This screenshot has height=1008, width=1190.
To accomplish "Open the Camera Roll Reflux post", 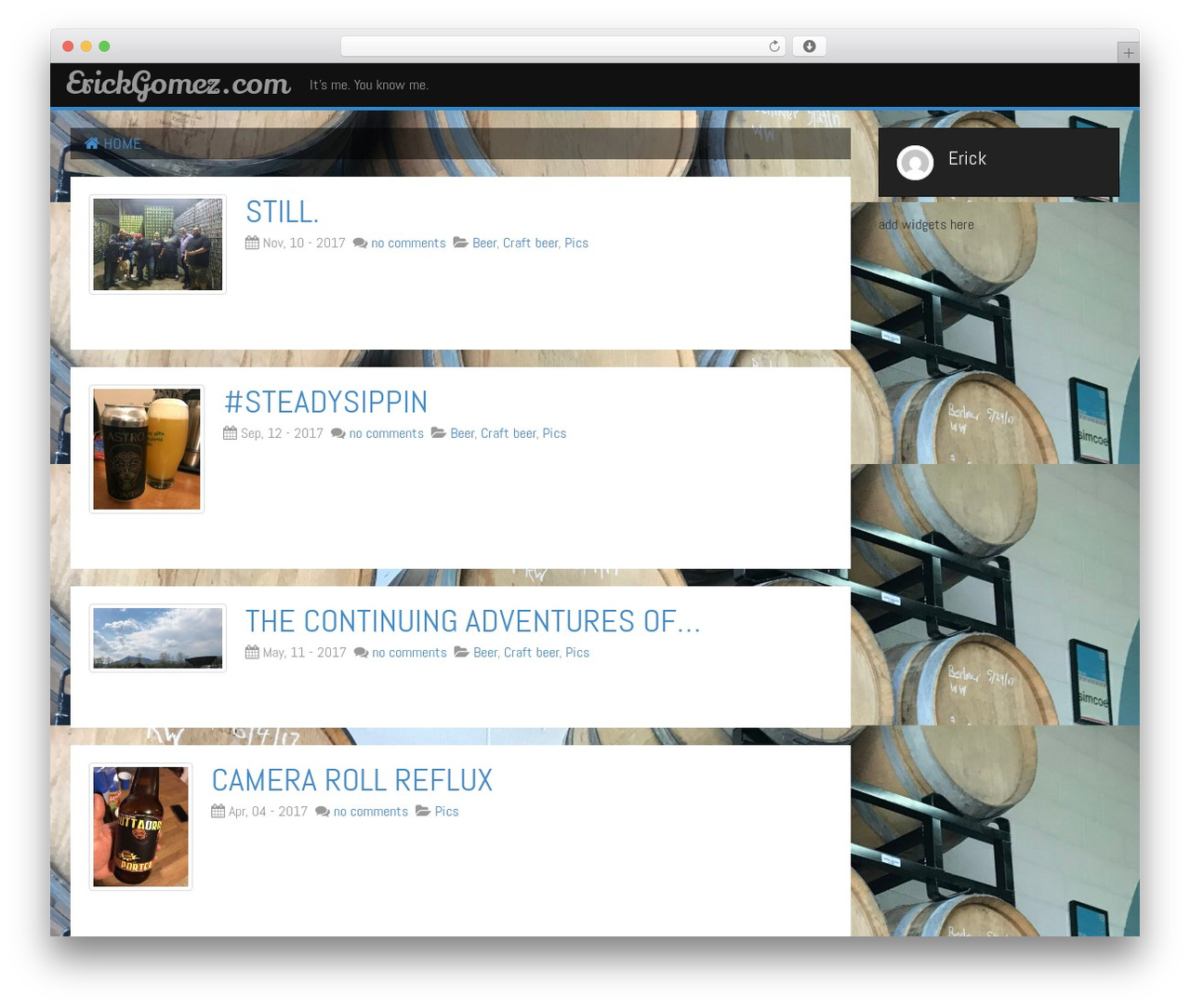I will tap(352, 780).
